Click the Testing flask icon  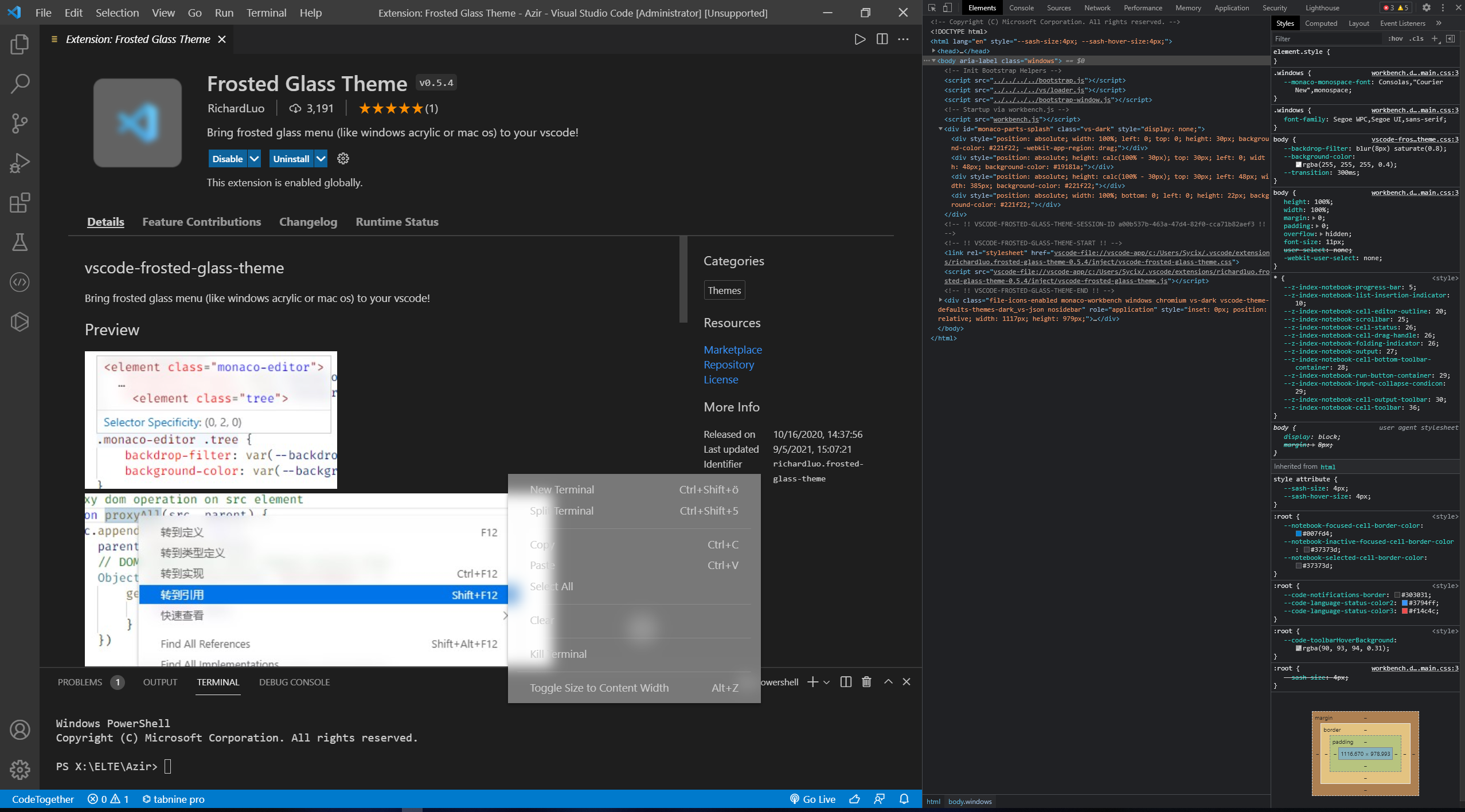tap(19, 242)
